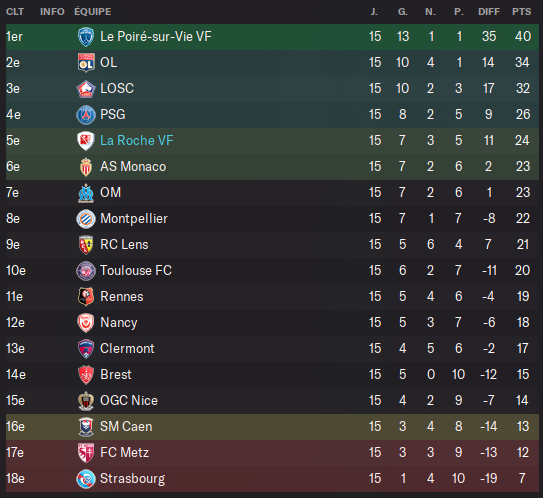
Task: Click the Strasbourg club logo
Action: pyautogui.click(x=86, y=479)
